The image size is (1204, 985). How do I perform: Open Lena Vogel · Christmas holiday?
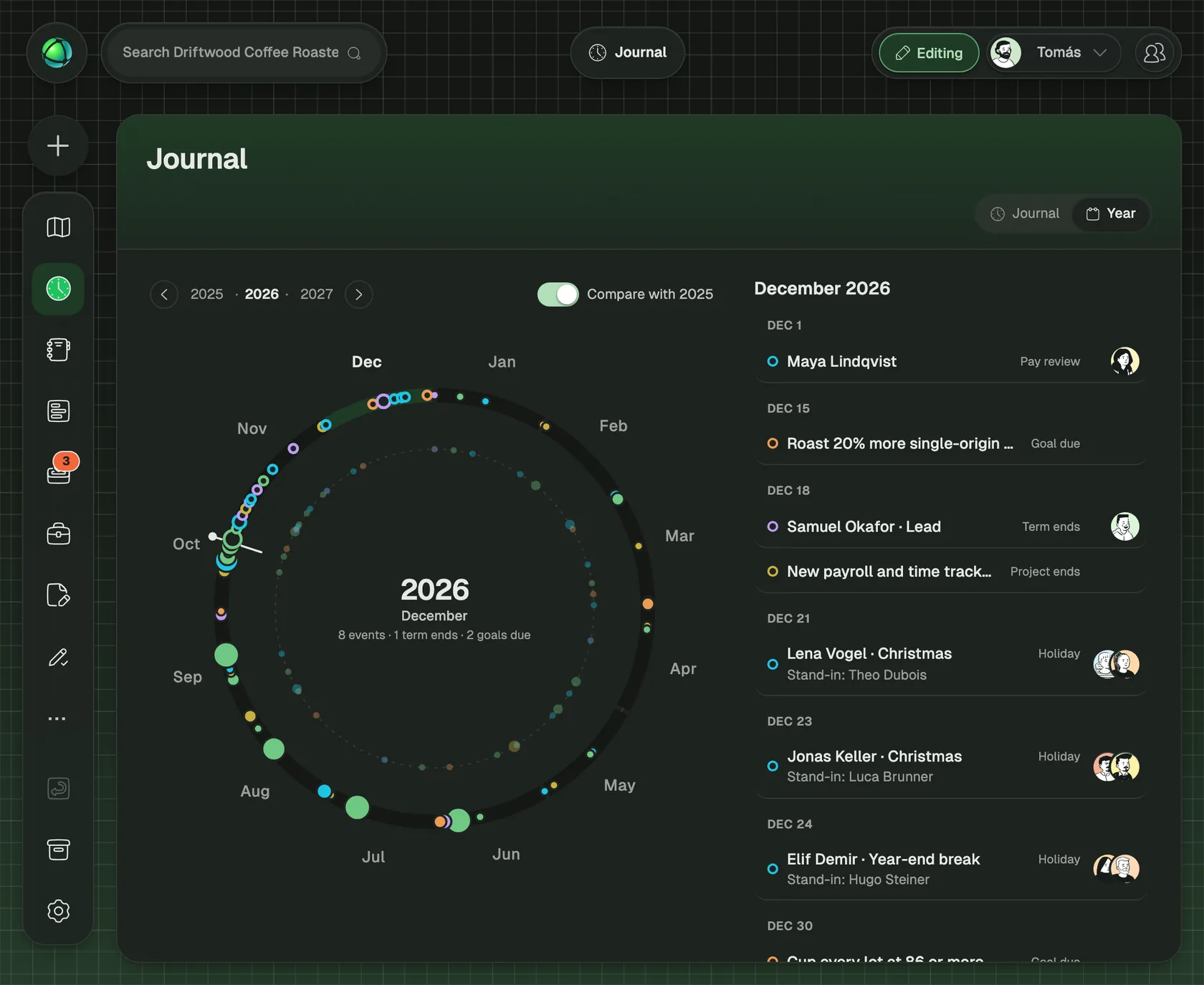pyautogui.click(x=950, y=664)
